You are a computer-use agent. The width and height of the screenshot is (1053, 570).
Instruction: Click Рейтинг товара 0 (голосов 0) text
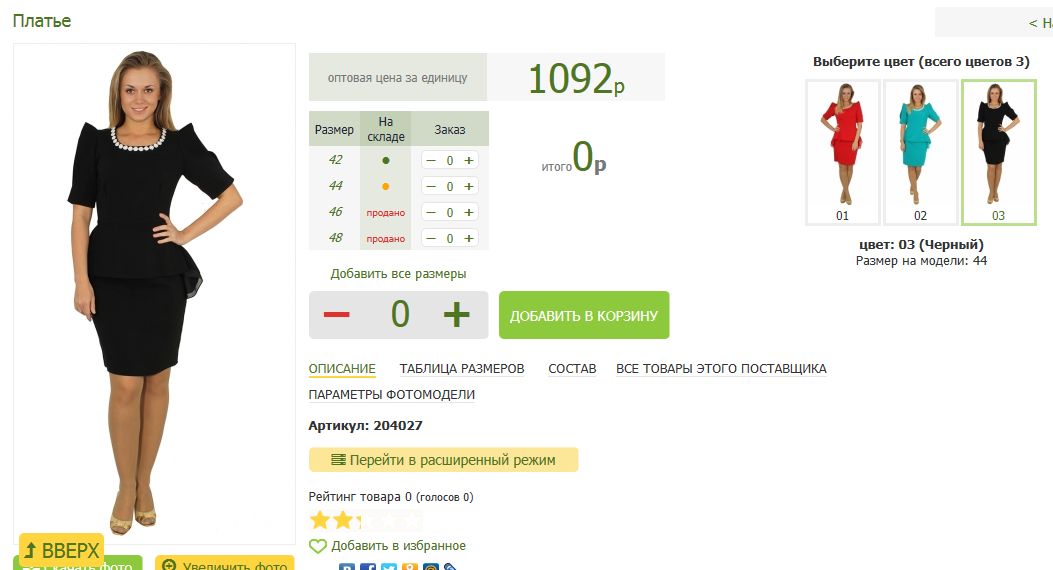click(x=391, y=497)
